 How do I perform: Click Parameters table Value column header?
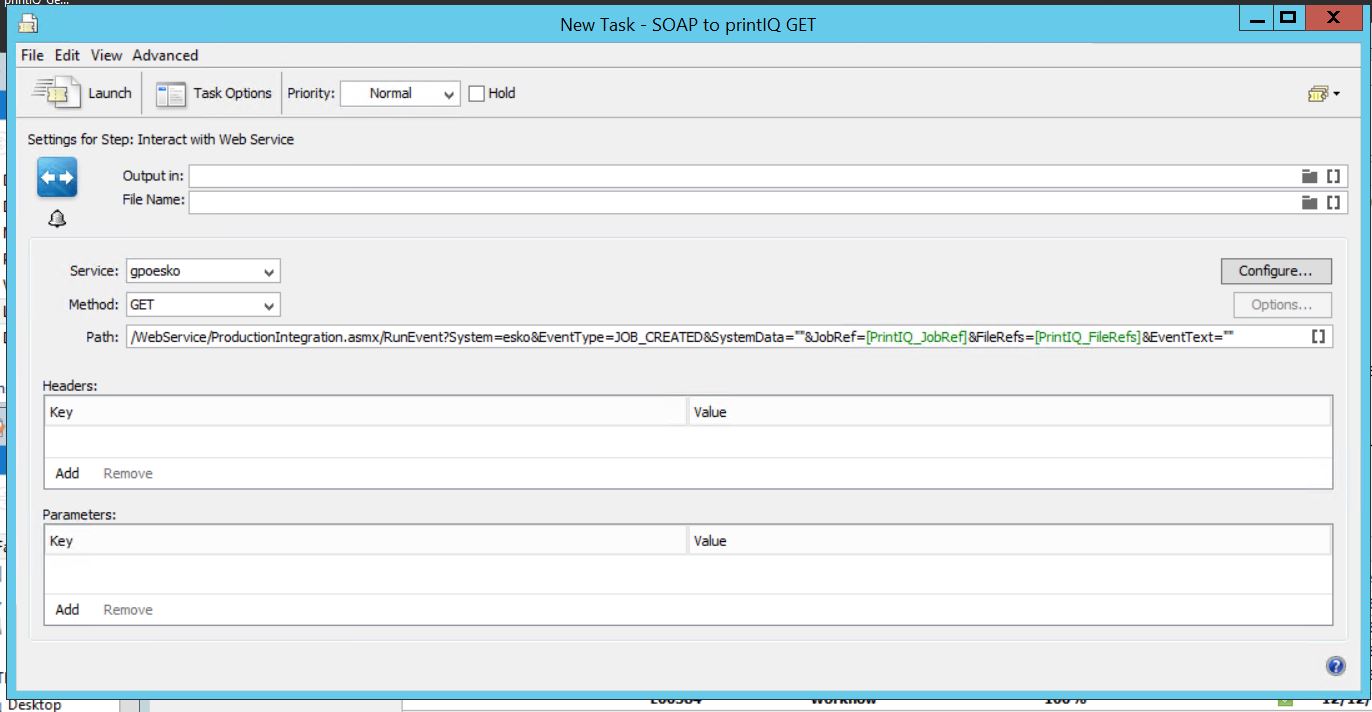coord(1010,541)
